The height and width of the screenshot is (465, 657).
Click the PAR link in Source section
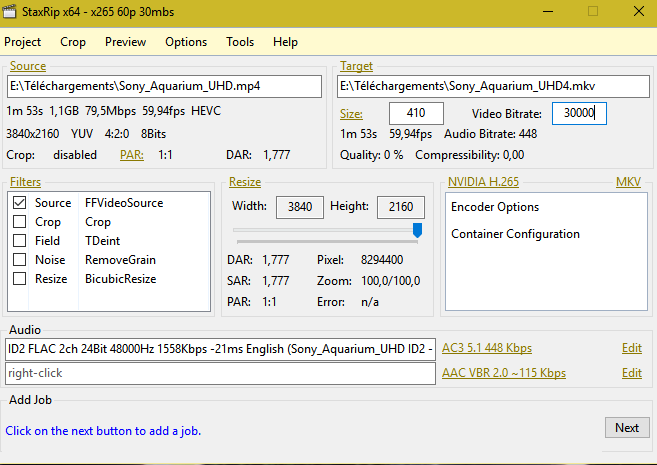point(132,155)
